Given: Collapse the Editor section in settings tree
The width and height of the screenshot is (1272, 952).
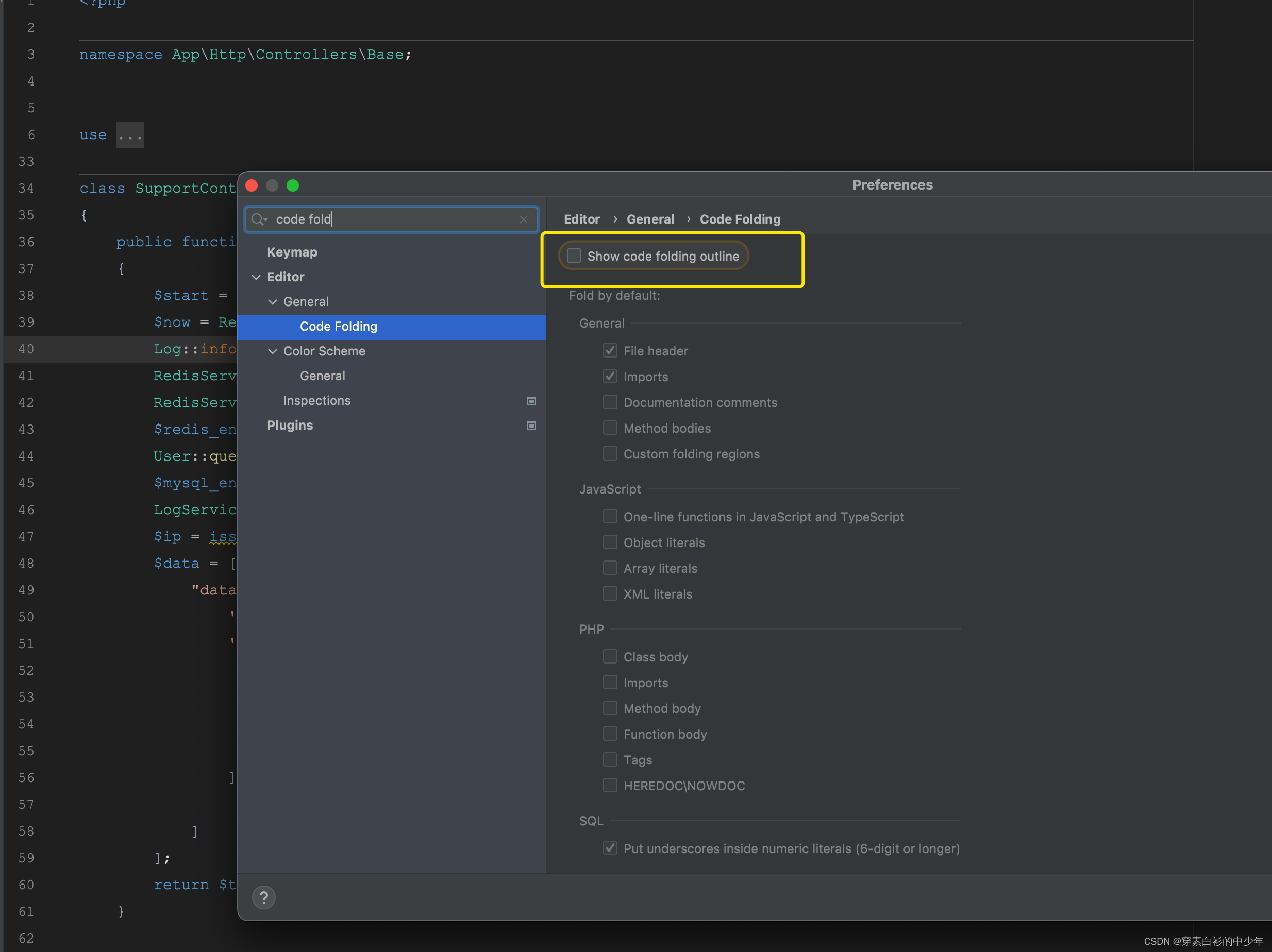Looking at the screenshot, I should [x=257, y=277].
